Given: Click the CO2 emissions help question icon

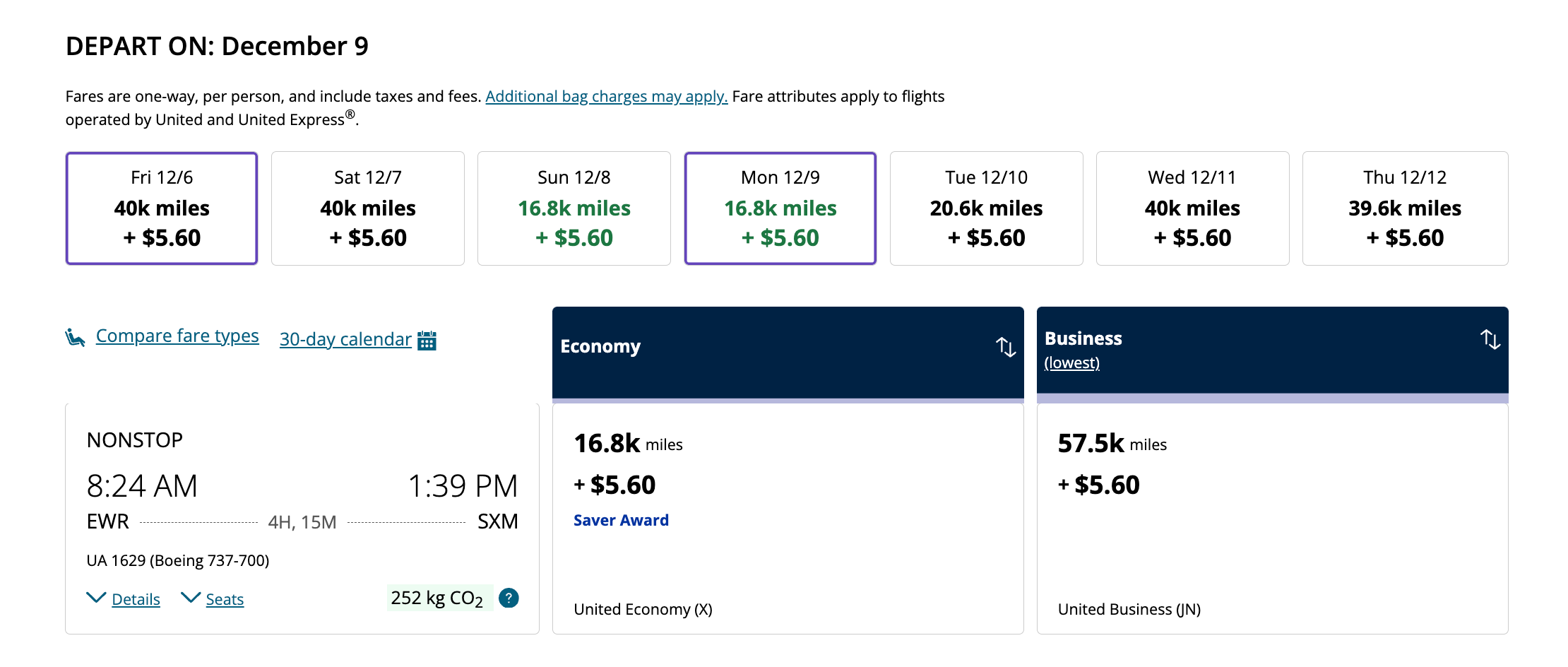Looking at the screenshot, I should [509, 598].
